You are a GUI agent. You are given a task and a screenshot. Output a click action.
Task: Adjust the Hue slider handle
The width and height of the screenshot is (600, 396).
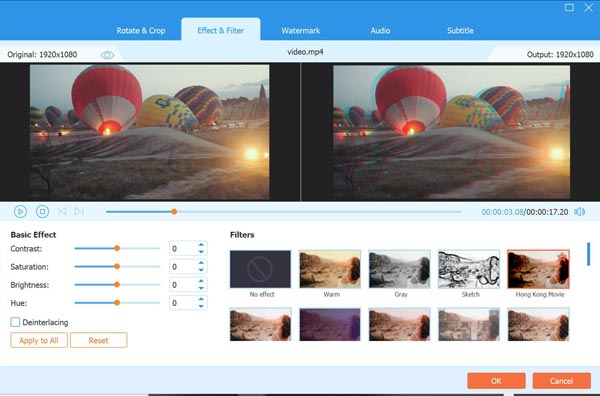coord(117,303)
